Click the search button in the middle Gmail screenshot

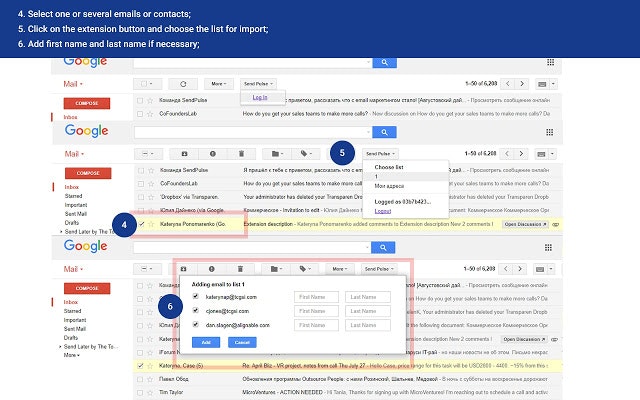tap(384, 132)
